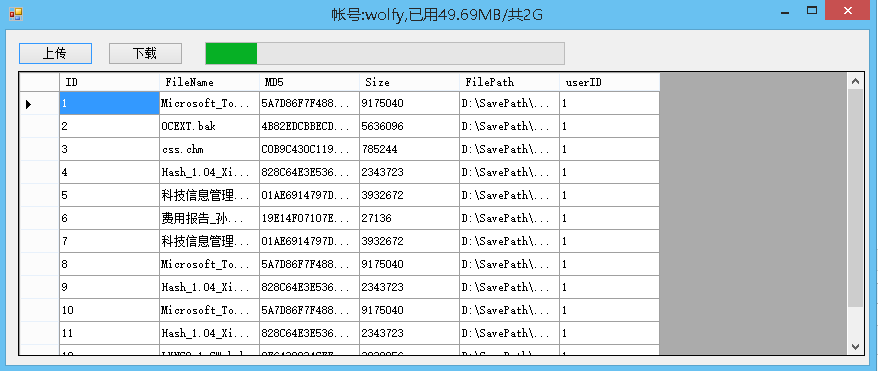The width and height of the screenshot is (878, 371).
Task: Click the 上传 upload button
Action: [x=55, y=53]
